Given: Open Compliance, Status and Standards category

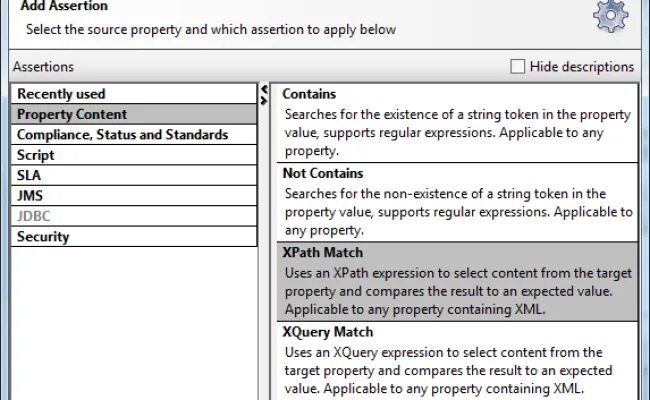Looking at the screenshot, I should click(122, 135).
